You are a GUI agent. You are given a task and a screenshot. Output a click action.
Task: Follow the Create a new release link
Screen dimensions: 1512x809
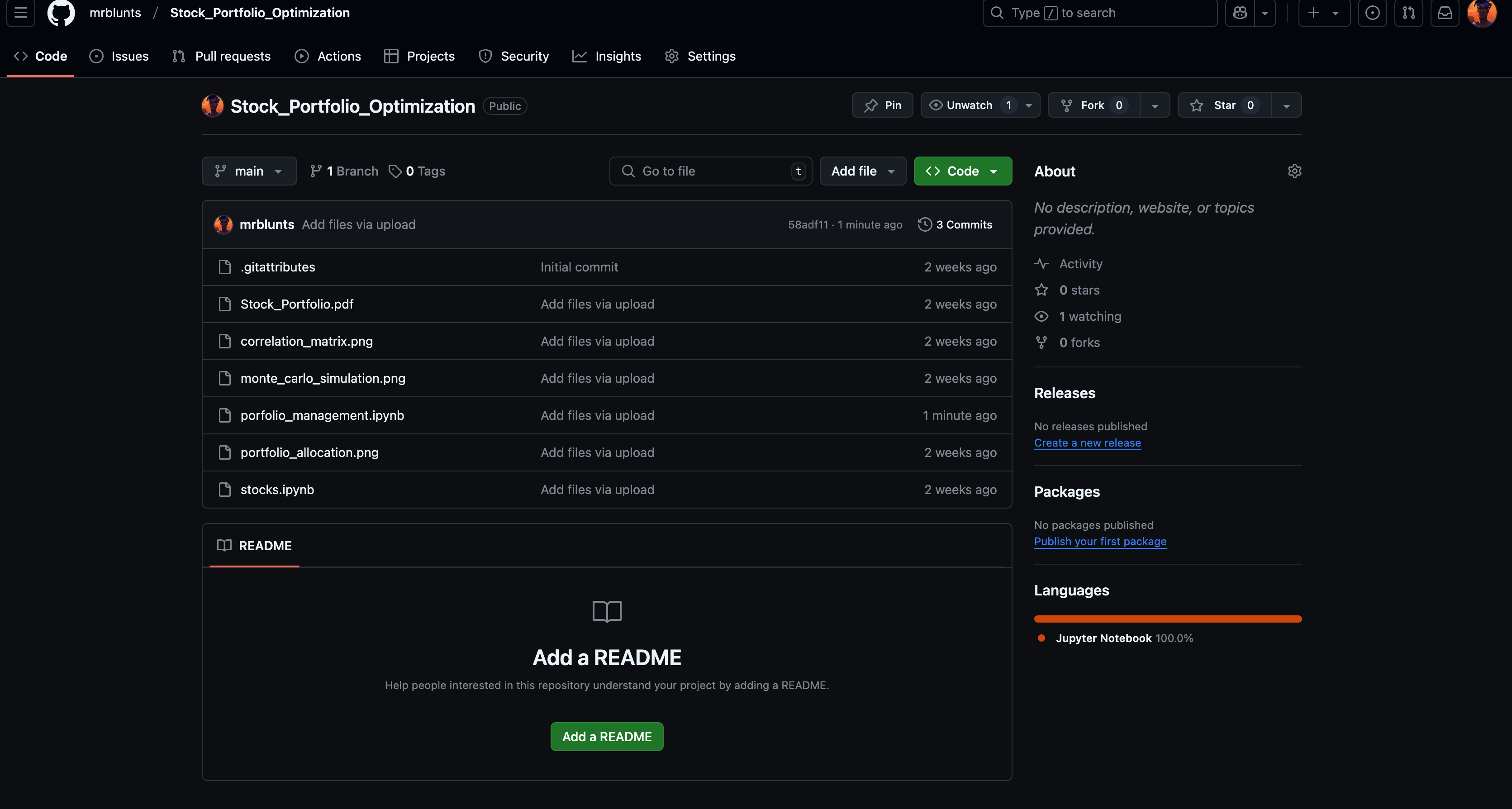tap(1087, 443)
